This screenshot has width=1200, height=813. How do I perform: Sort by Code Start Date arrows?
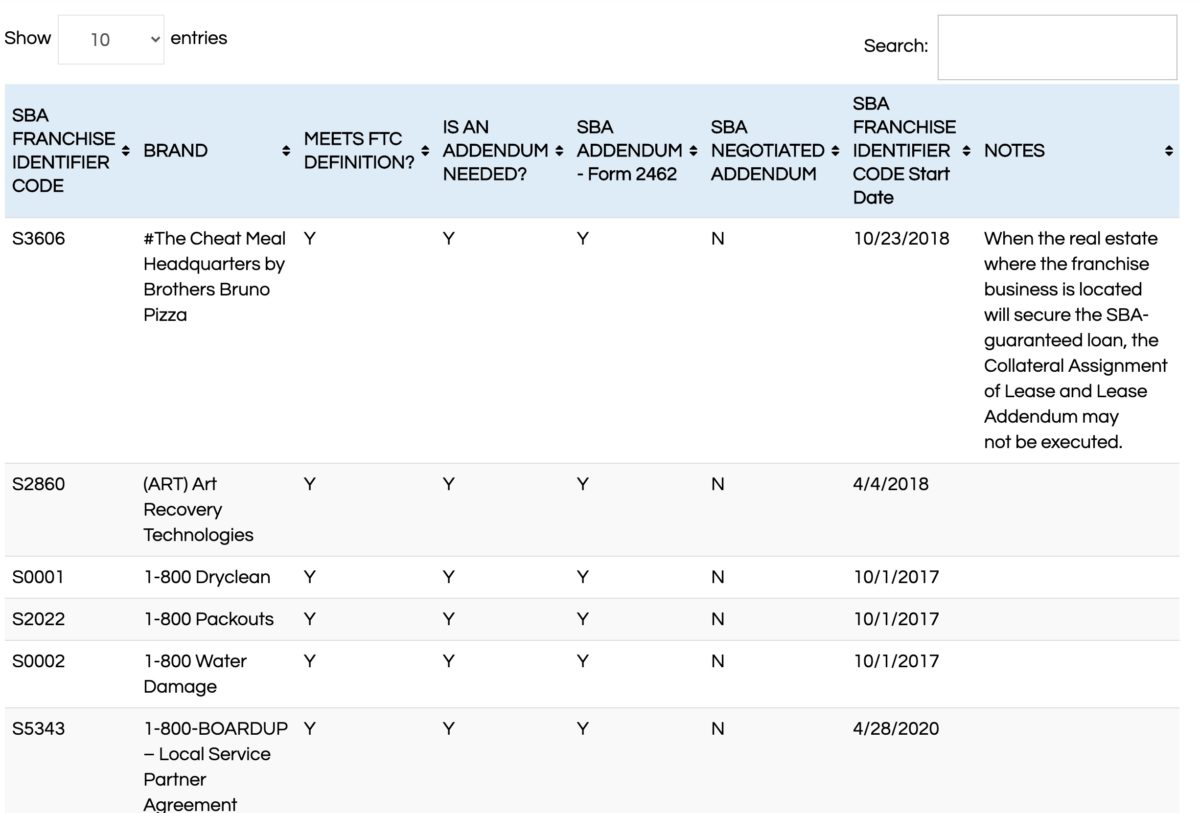point(966,151)
